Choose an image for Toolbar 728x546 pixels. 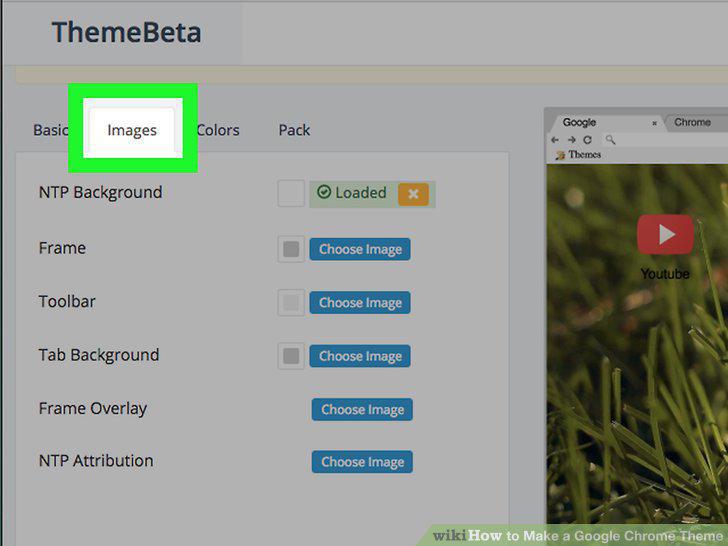coord(360,303)
